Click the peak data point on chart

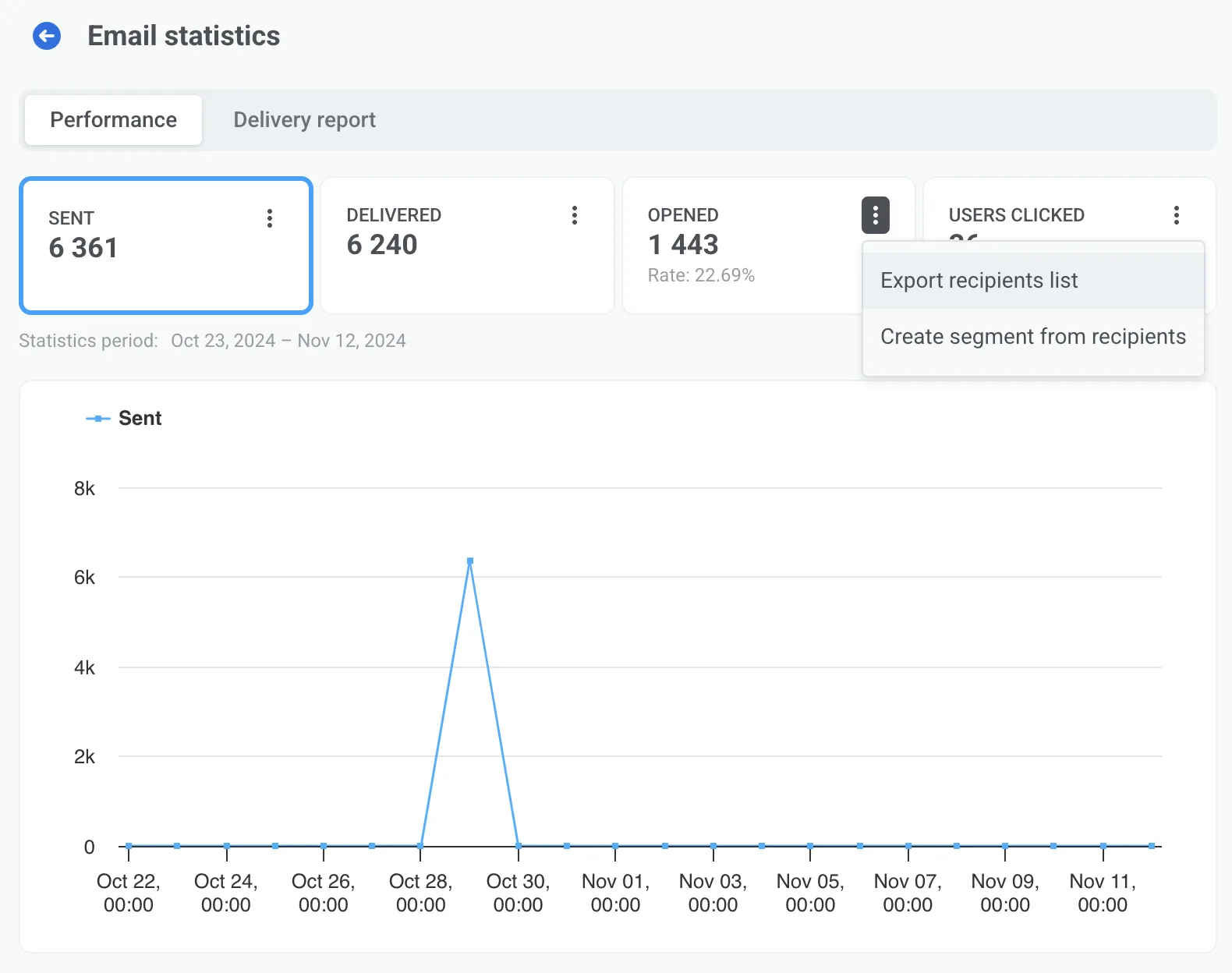(470, 561)
